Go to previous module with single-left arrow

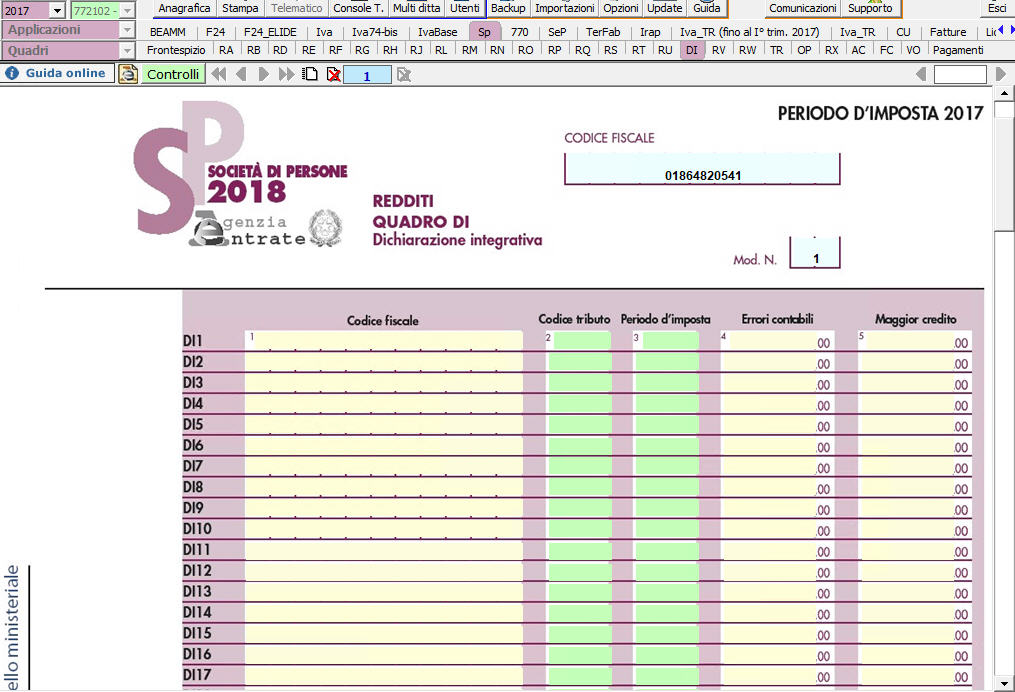point(241,74)
